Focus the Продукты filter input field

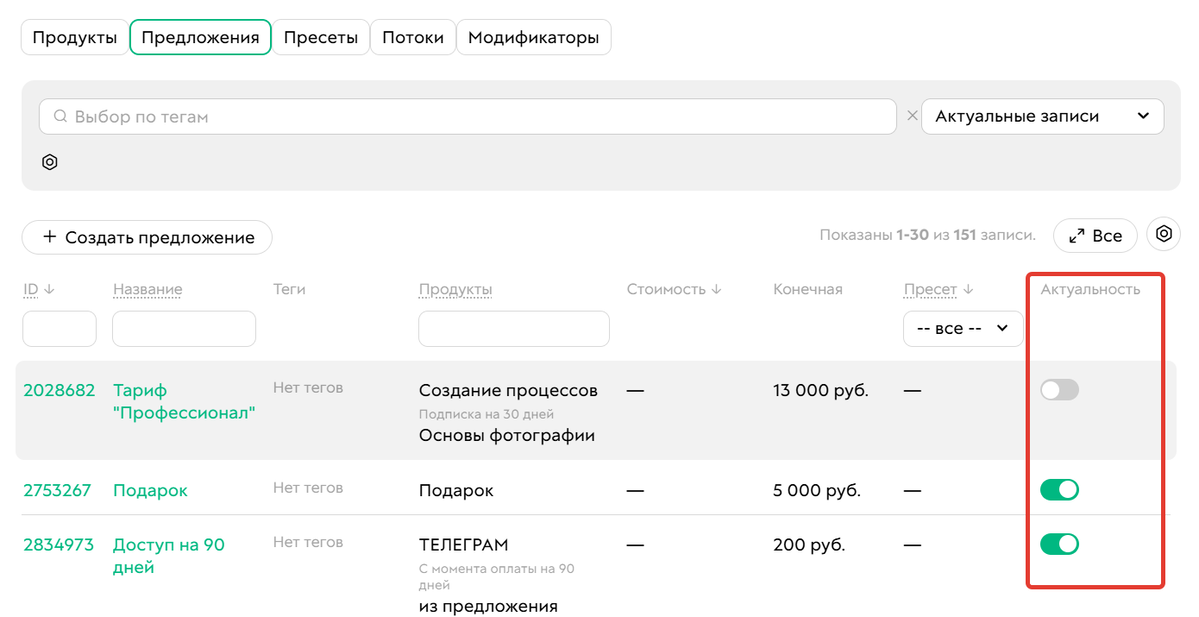[514, 329]
